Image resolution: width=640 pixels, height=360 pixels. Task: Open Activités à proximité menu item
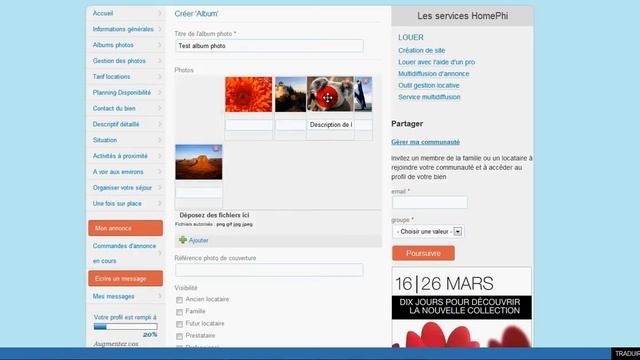tap(120, 156)
